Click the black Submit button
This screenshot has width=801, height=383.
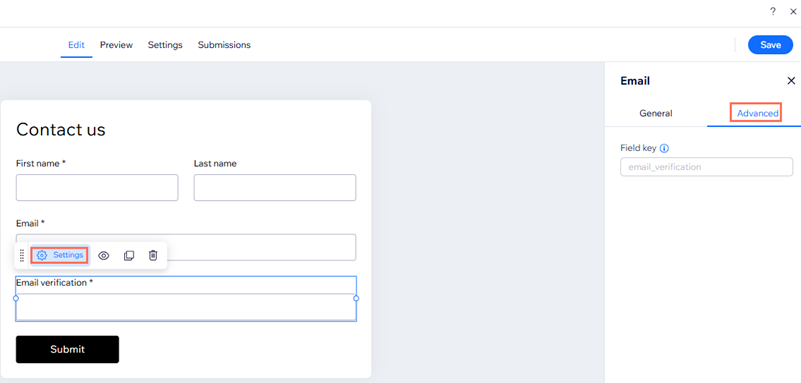click(x=67, y=349)
